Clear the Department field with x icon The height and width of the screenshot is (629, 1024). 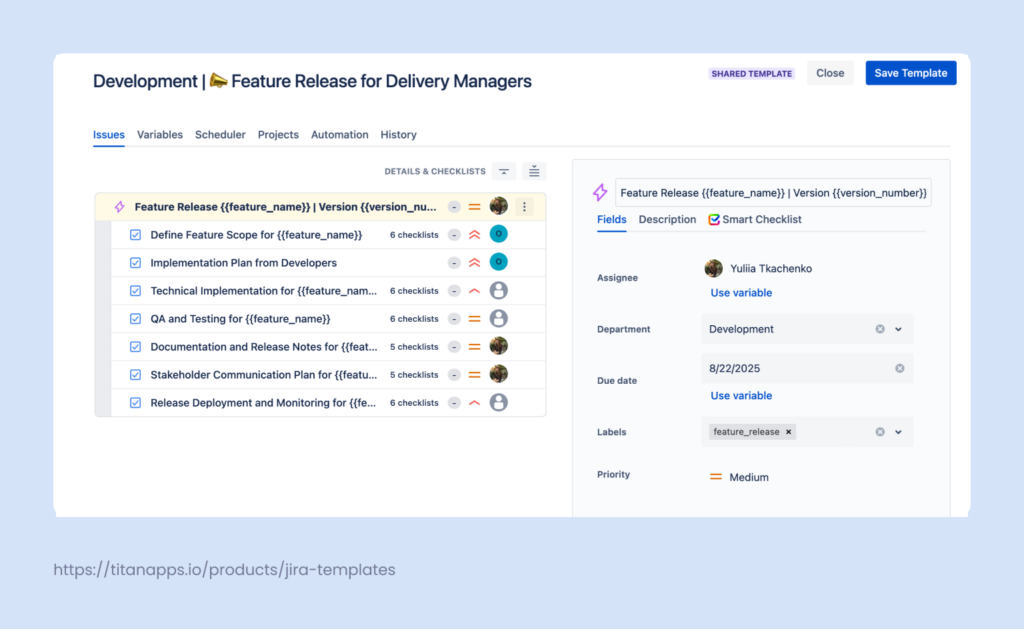(880, 329)
